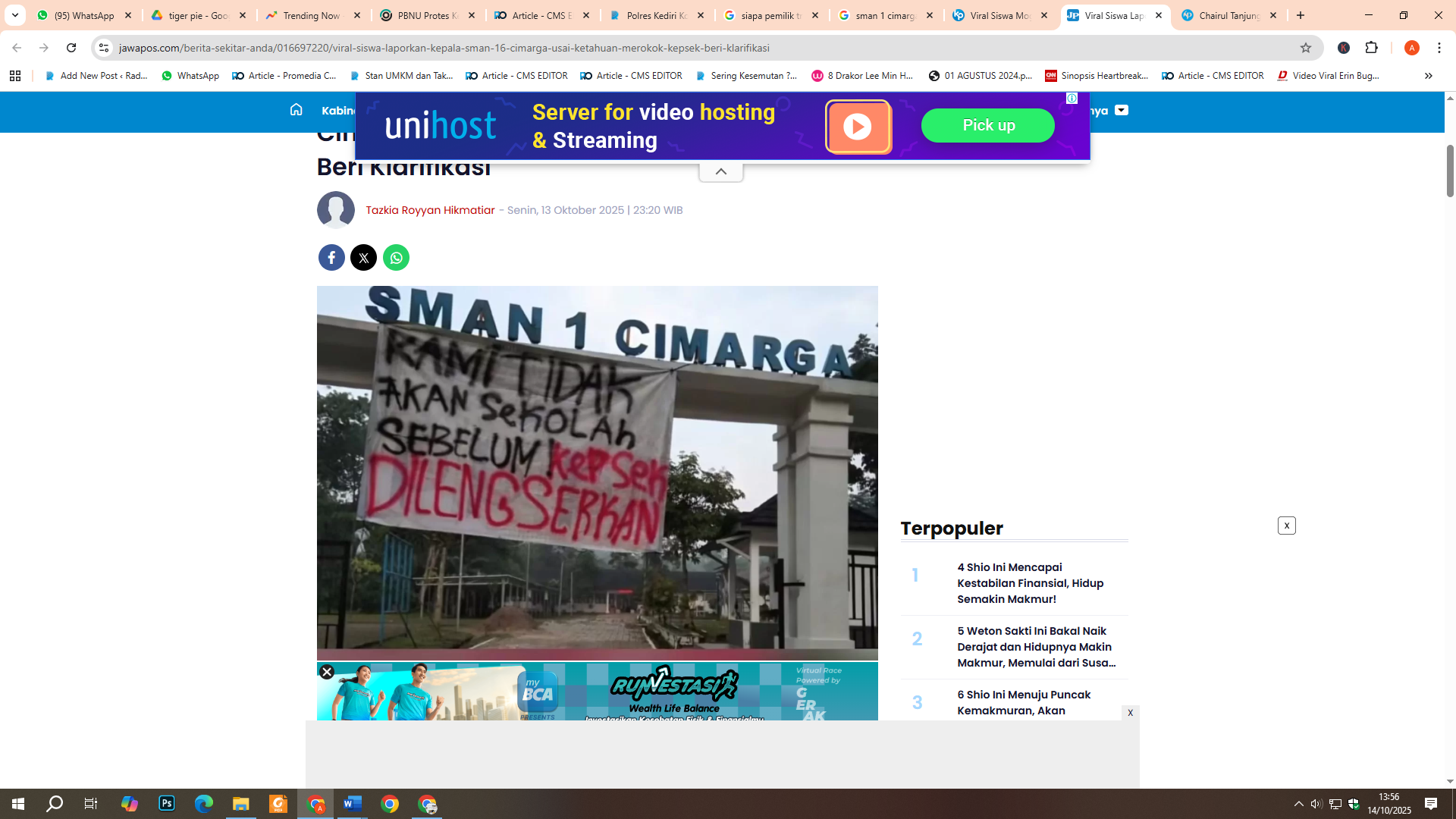Click the page vertical scrollbar thumb
1456x819 pixels.
tap(1450, 171)
